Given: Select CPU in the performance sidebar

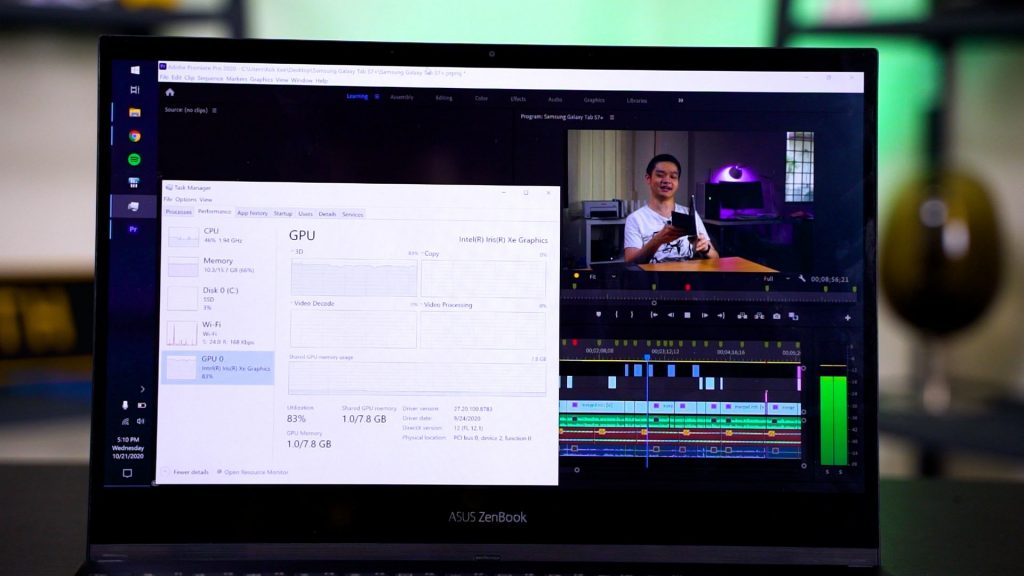Looking at the screenshot, I should point(218,236).
